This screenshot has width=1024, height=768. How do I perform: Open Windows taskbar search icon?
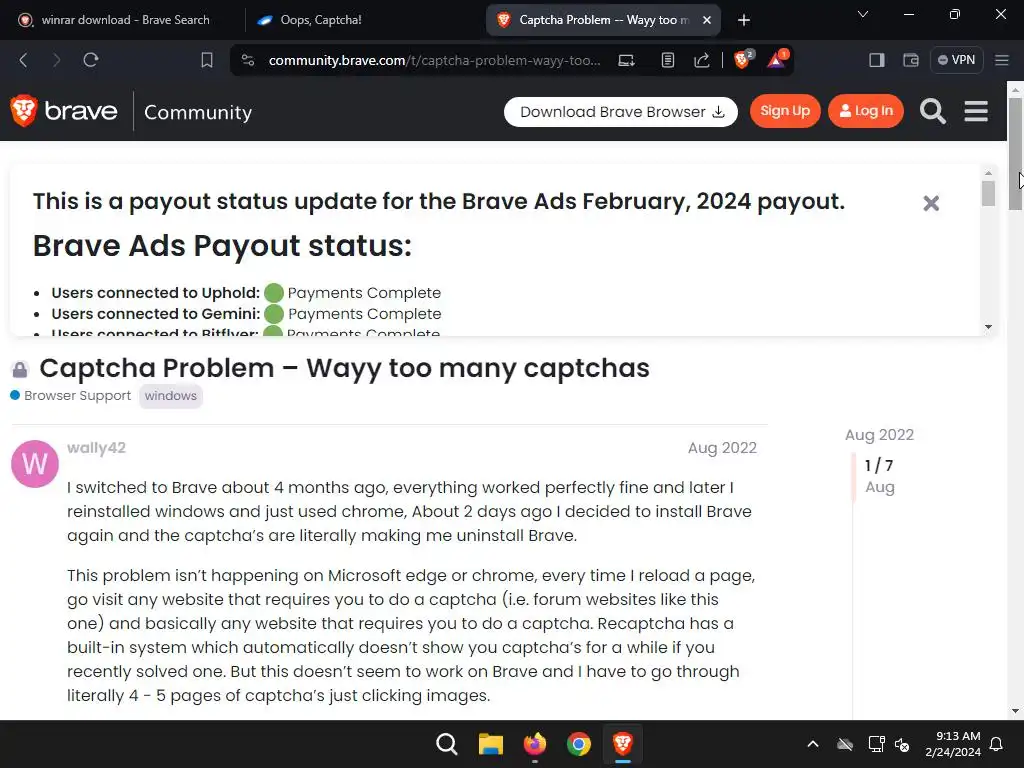(447, 744)
